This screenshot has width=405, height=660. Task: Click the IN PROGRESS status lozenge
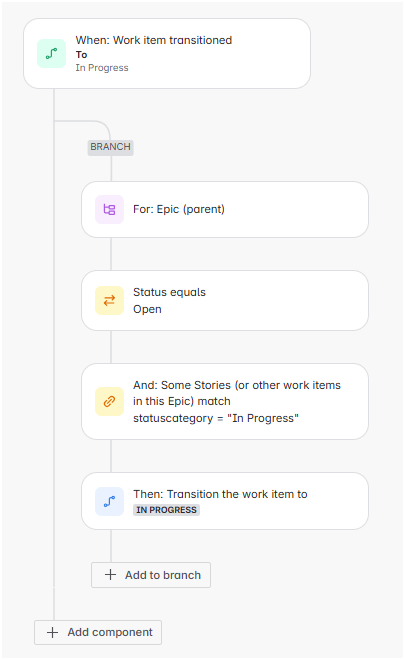[166, 510]
